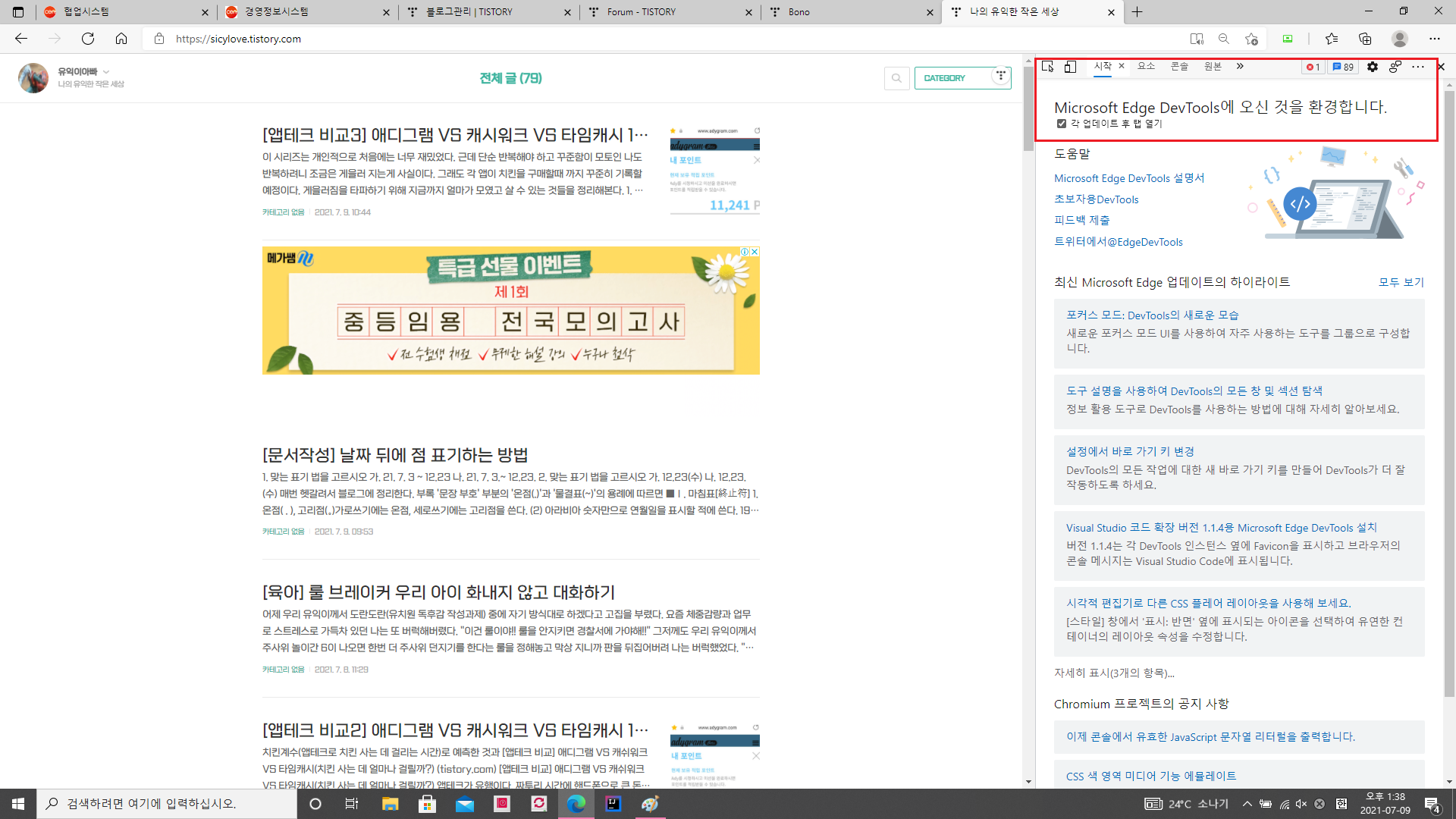This screenshot has width=1456, height=819.
Task: Switch to the 콘솔 DevTools tab
Action: coord(1179,67)
